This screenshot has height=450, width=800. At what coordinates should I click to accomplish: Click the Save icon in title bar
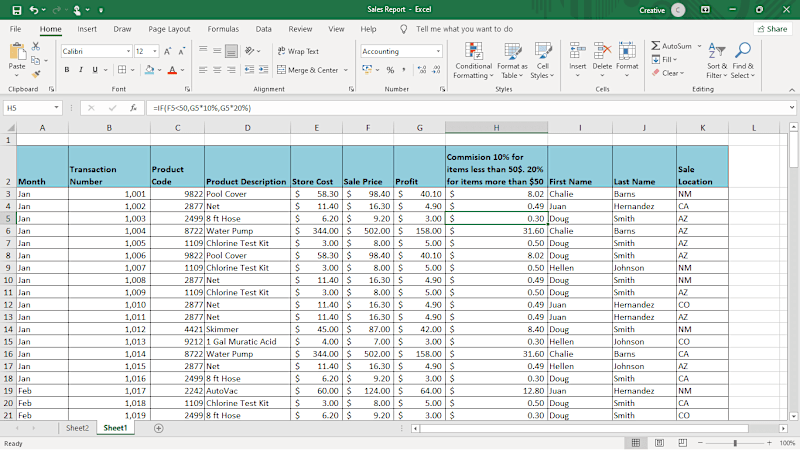coord(17,10)
